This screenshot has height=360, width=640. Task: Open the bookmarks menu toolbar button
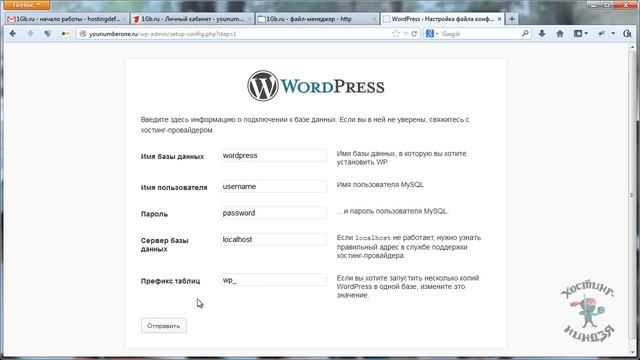580,34
